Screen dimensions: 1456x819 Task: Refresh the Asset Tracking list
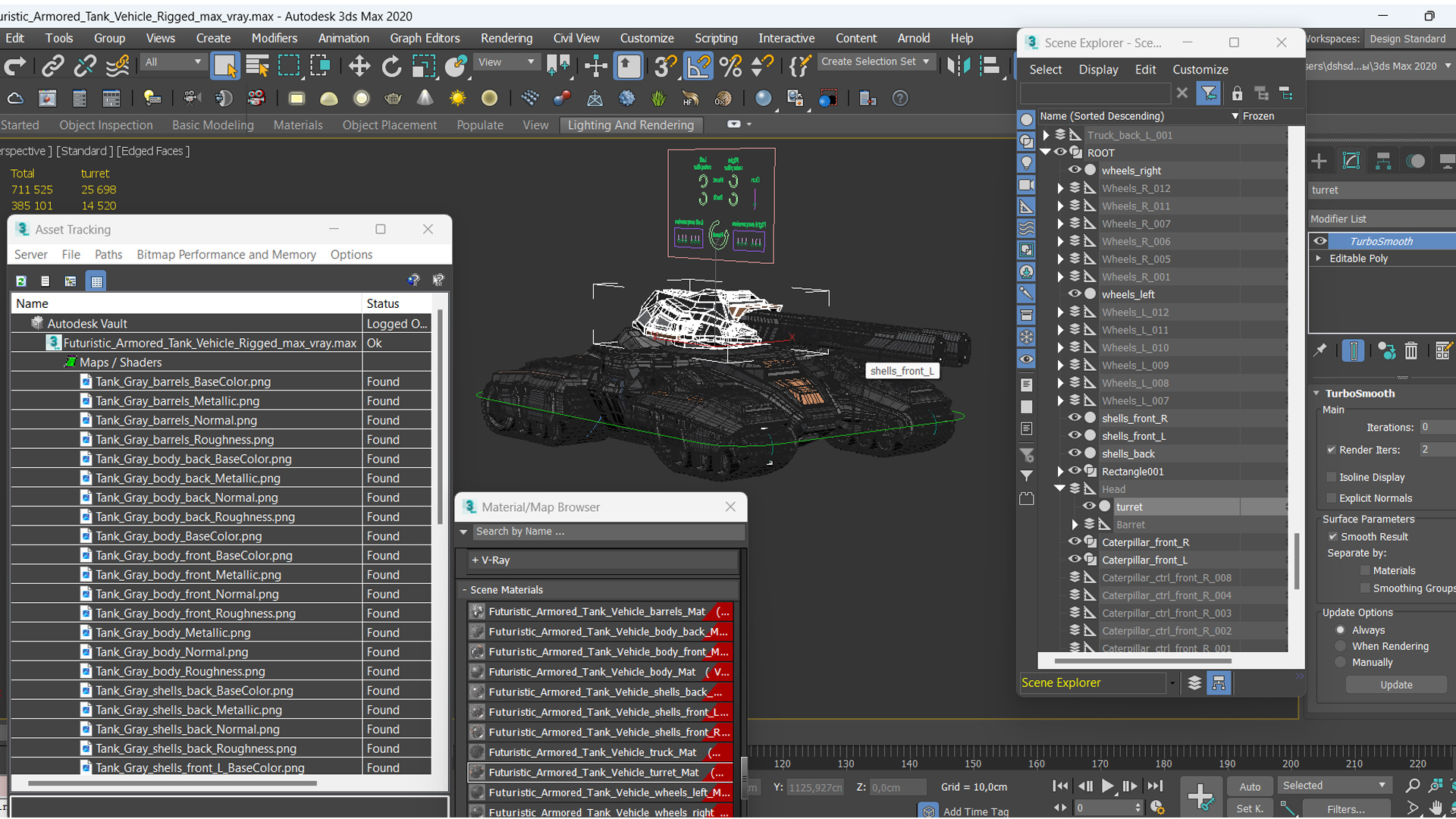[21, 281]
